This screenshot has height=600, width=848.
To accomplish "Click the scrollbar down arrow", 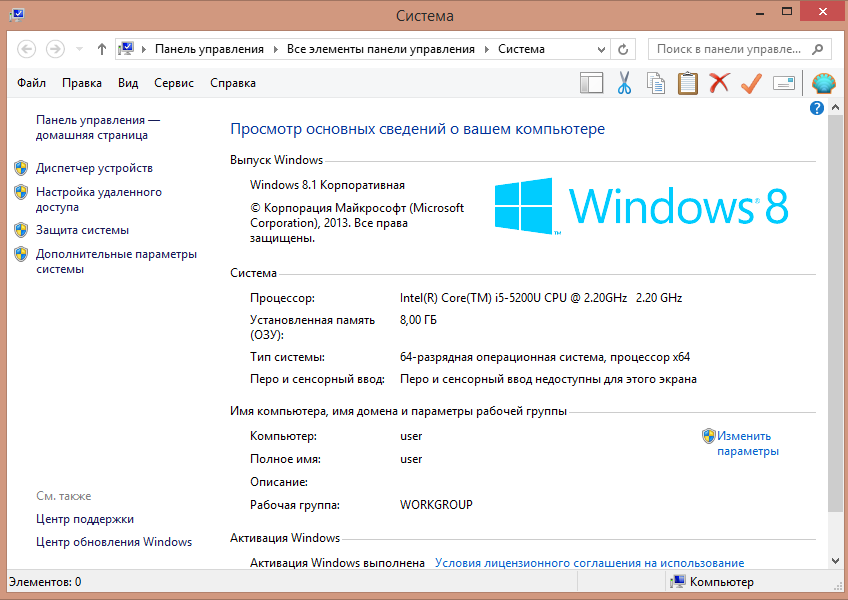I will click(836, 561).
